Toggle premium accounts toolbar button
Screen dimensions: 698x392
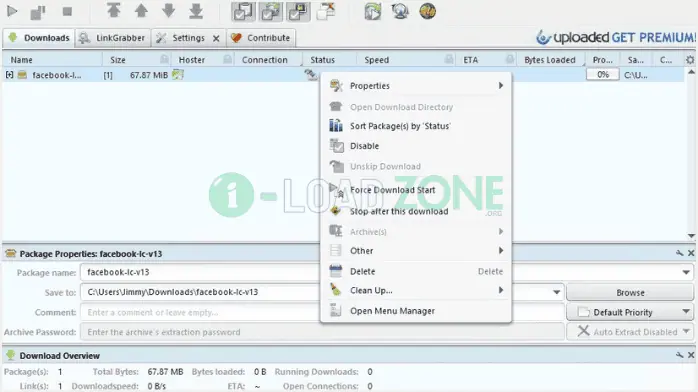298,11
